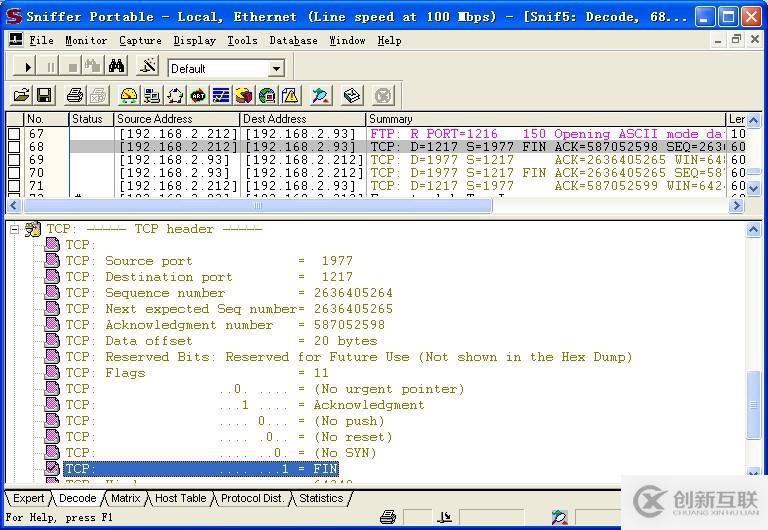Click the Save floppy disk icon
The width and height of the screenshot is (768, 530).
pyautogui.click(x=44, y=96)
